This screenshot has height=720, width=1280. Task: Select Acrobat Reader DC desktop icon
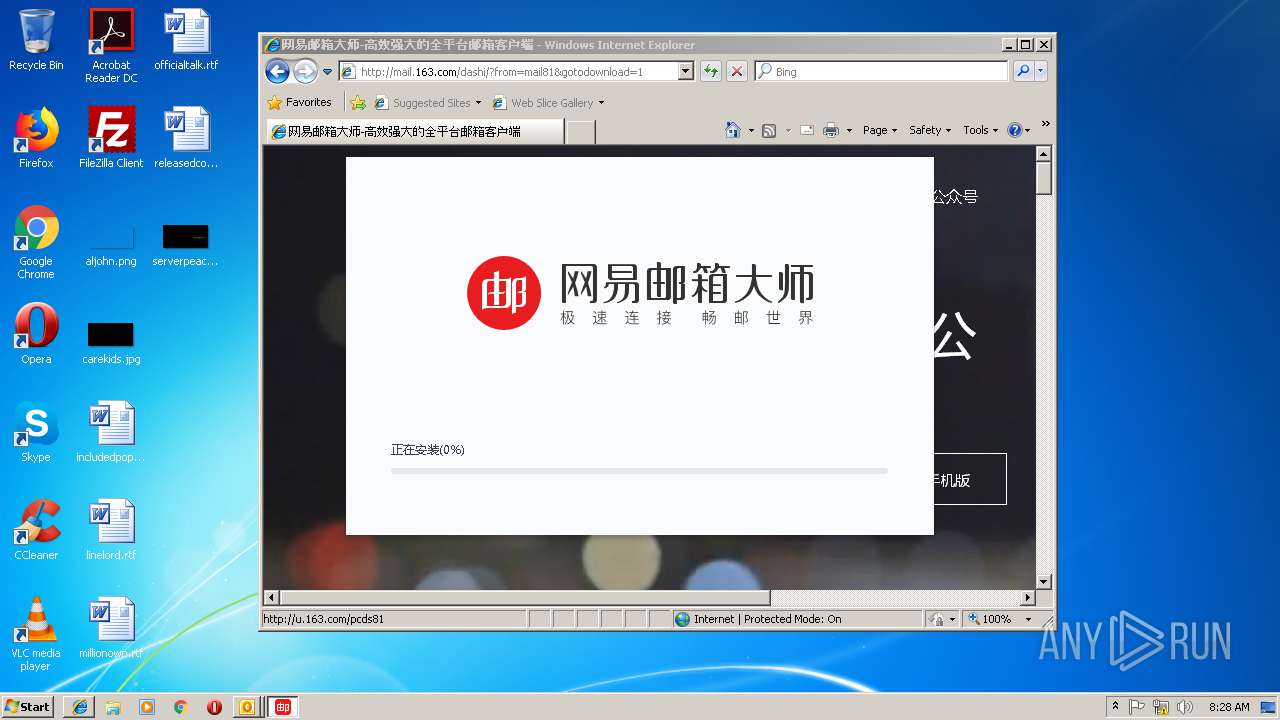pyautogui.click(x=111, y=45)
